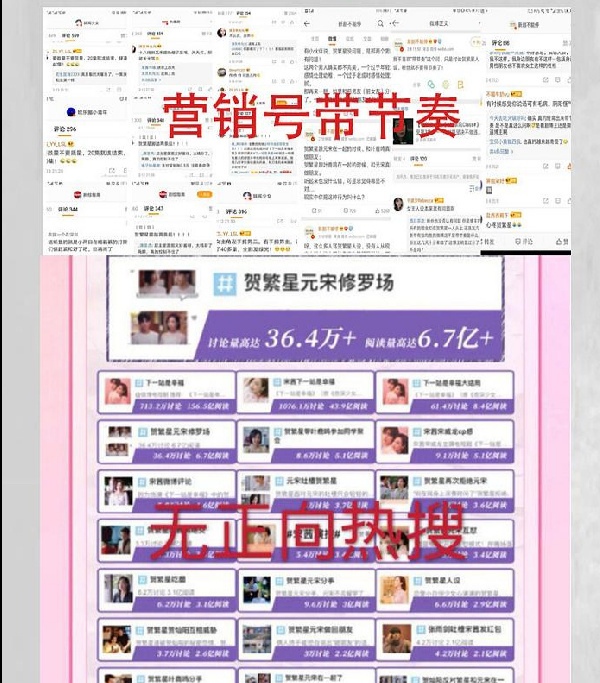This screenshot has height=683, width=600.
Task: Tap hashtag icon of 下一站是幸福 card
Action: (139, 383)
